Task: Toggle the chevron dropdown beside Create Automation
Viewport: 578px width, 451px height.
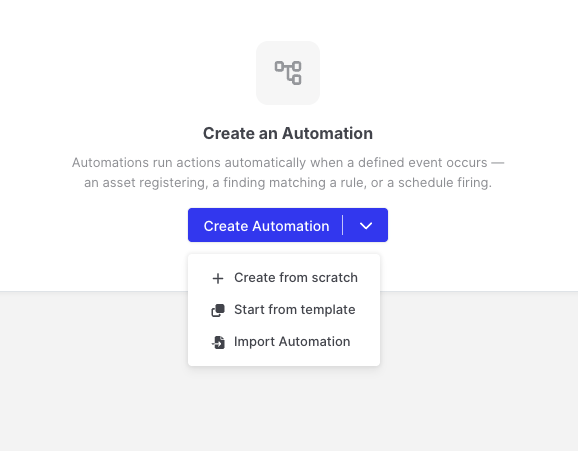Action: click(x=366, y=225)
